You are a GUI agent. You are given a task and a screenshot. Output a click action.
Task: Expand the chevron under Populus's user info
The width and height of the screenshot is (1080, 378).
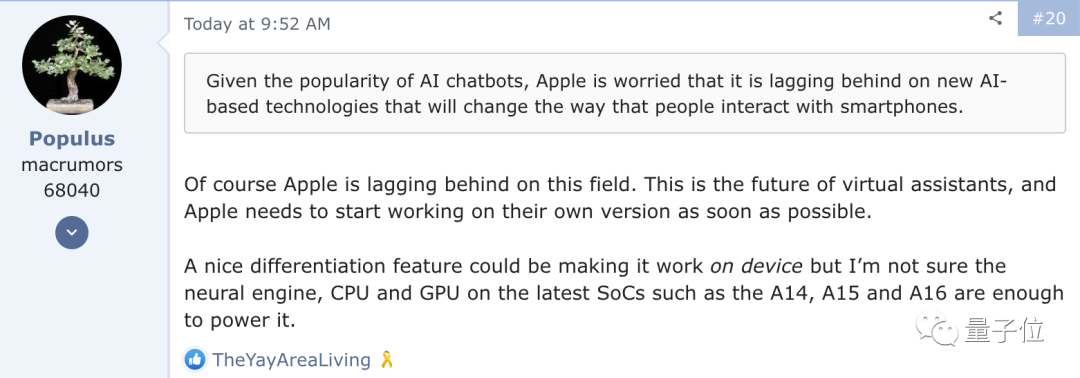point(72,233)
